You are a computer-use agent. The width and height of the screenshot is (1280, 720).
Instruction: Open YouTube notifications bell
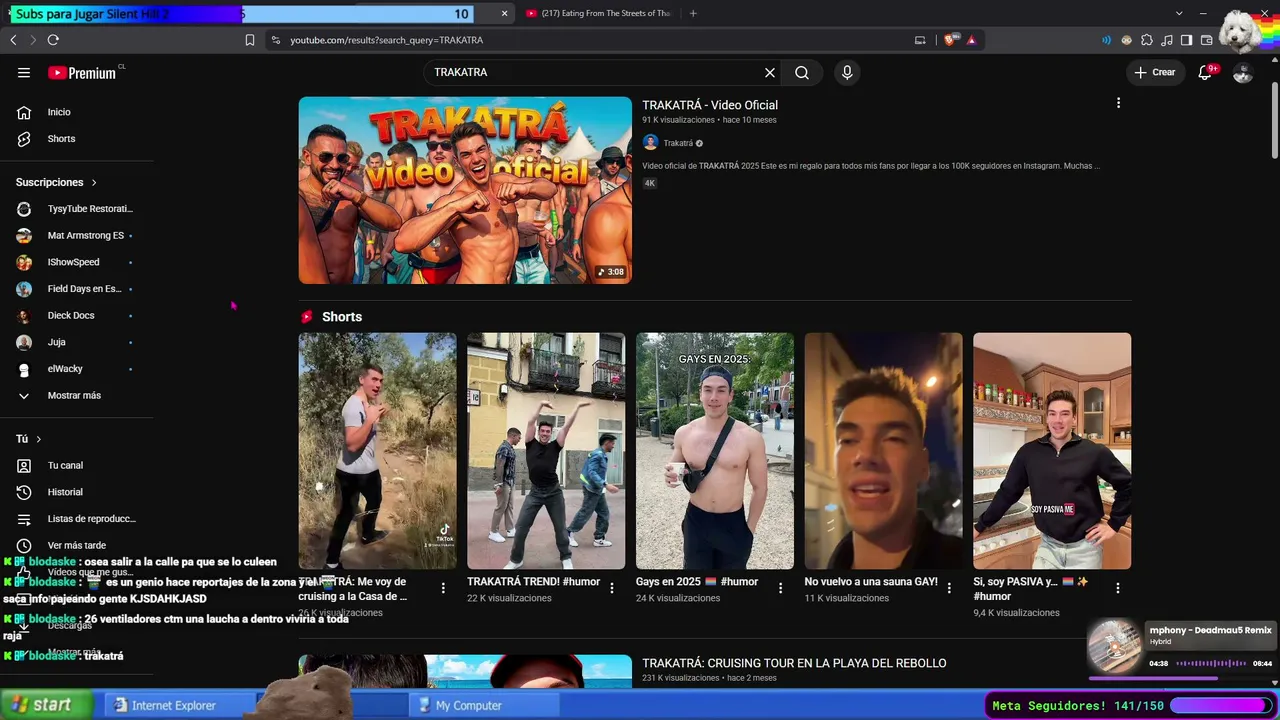pos(1206,72)
